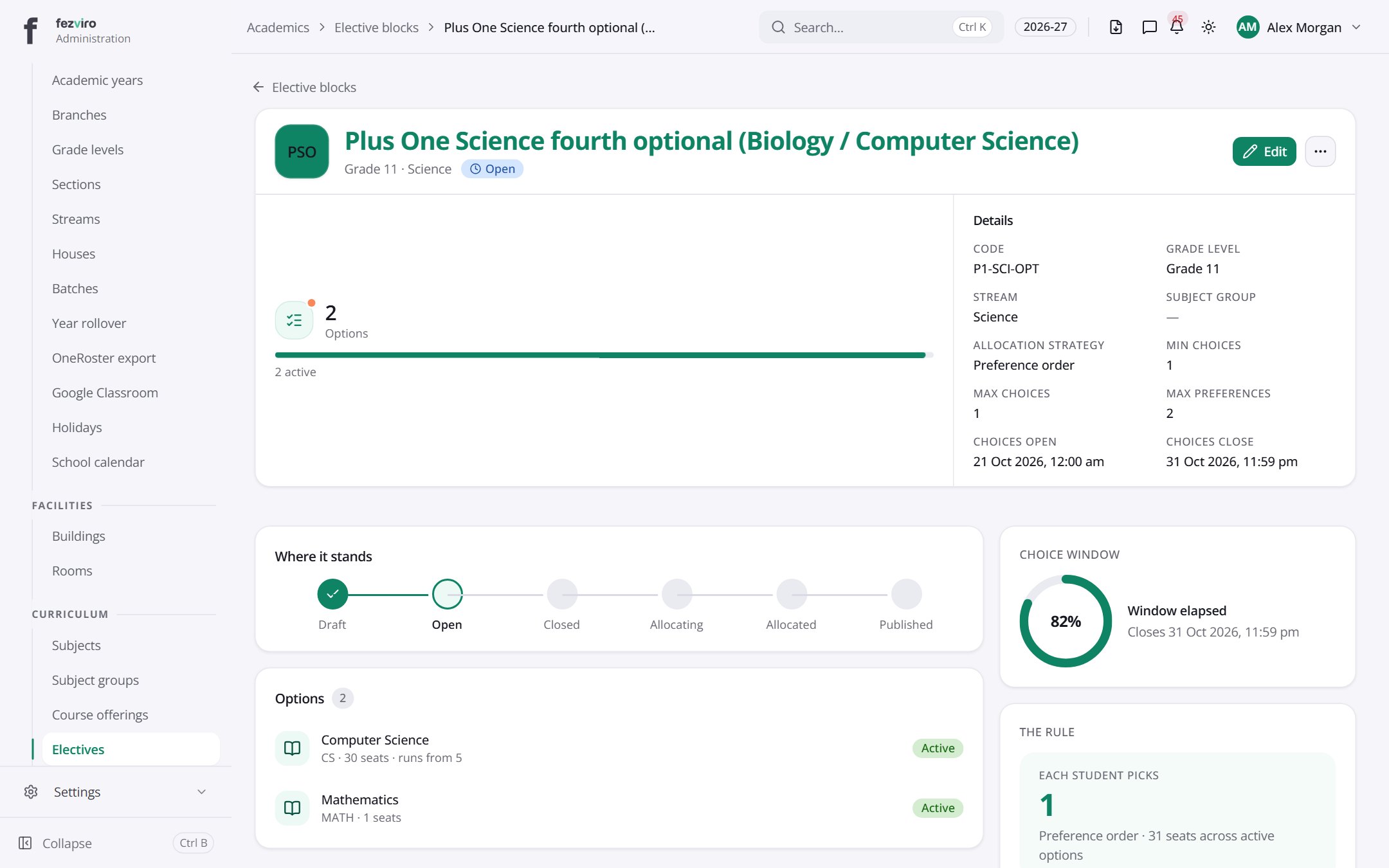Viewport: 1389px width, 868px height.
Task: Open the three-dots more actions menu
Action: coord(1320,152)
